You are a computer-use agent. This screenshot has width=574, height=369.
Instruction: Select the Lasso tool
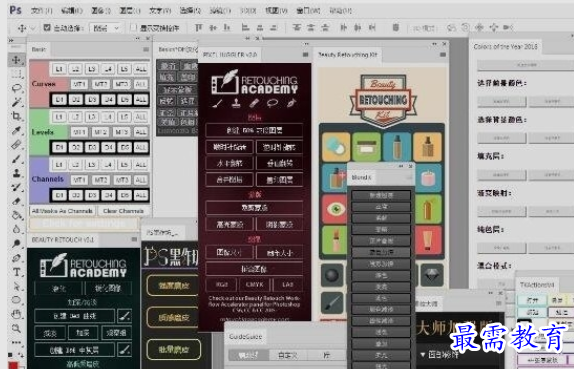tap(16, 88)
